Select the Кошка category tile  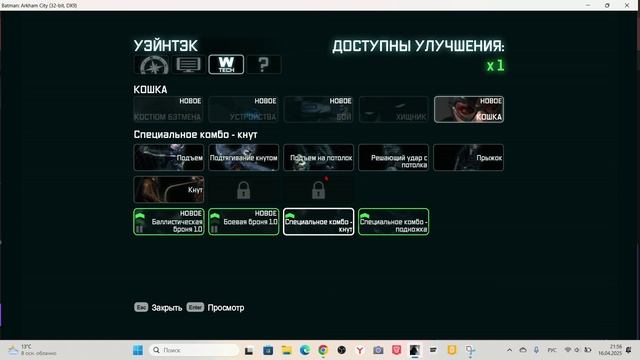[x=469, y=109]
